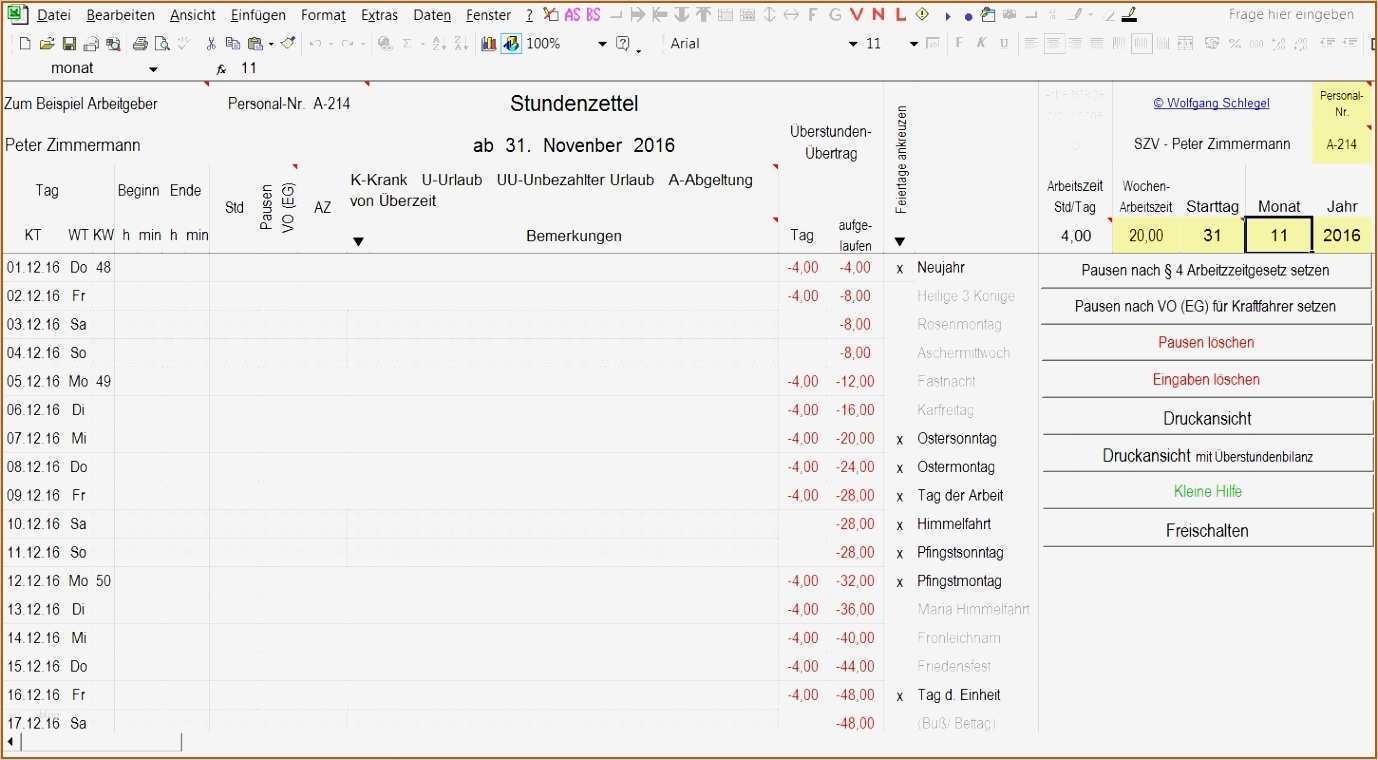Apply underline formatting with the U icon

tap(1003, 43)
